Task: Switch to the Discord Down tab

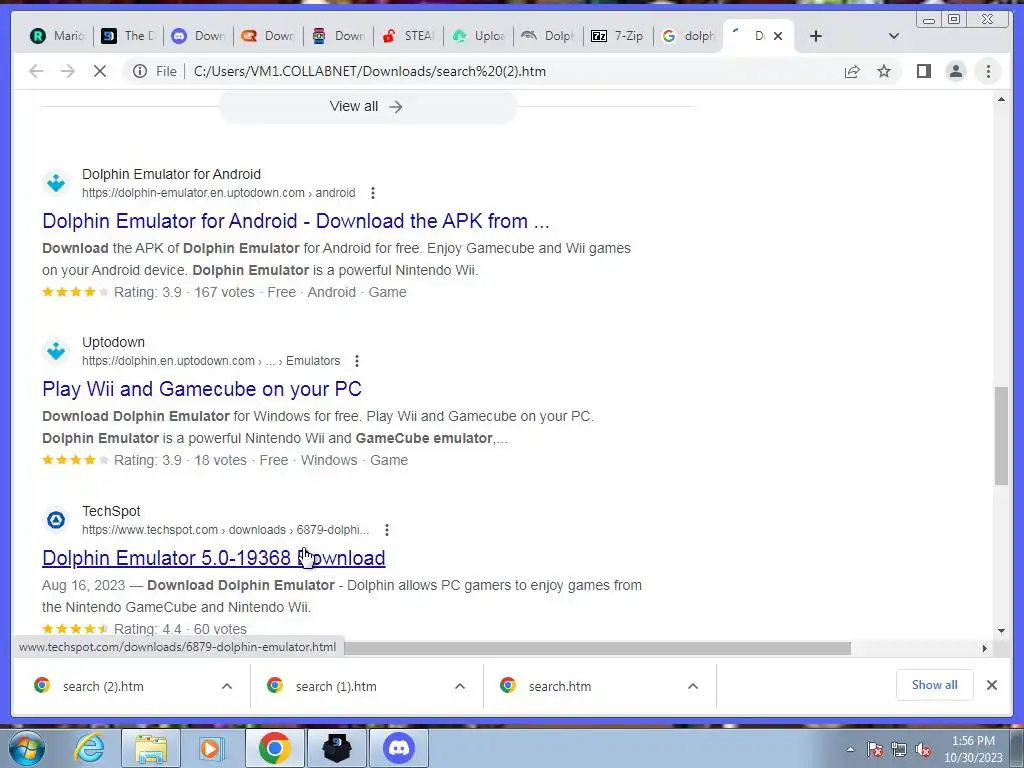Action: coord(199,36)
